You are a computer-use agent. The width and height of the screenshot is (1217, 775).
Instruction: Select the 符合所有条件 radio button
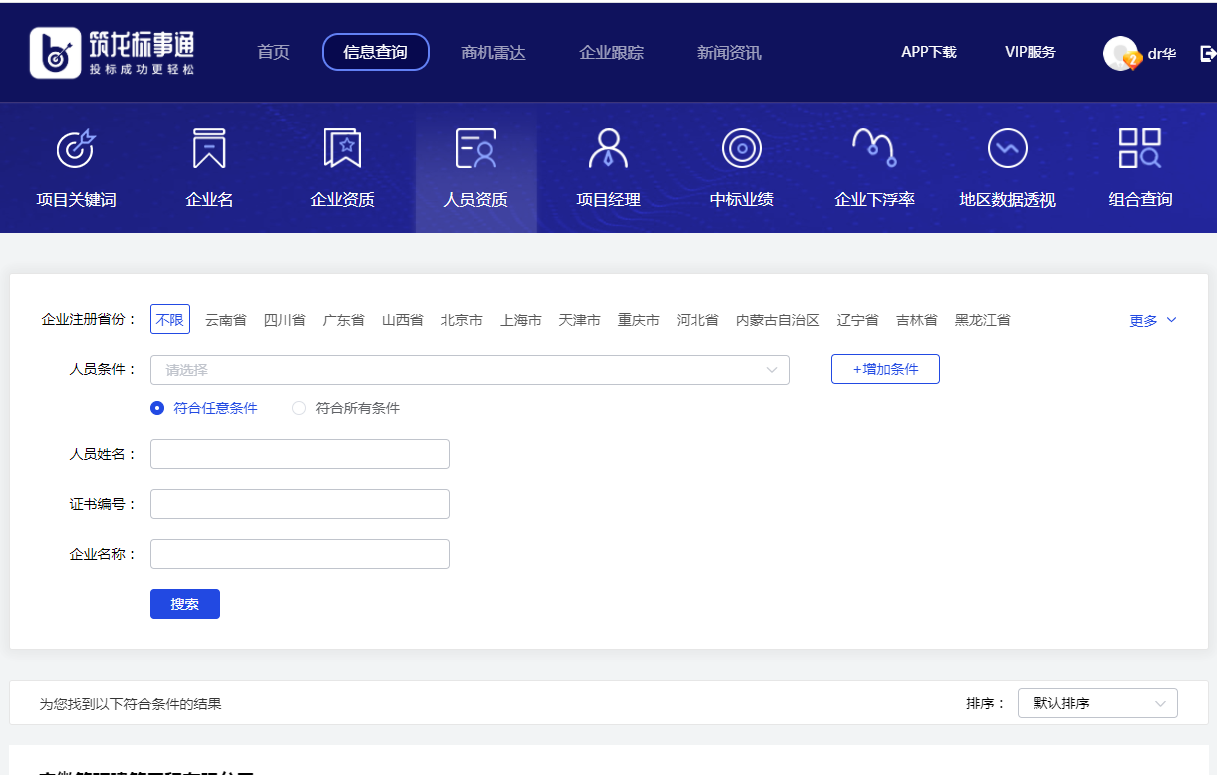299,408
